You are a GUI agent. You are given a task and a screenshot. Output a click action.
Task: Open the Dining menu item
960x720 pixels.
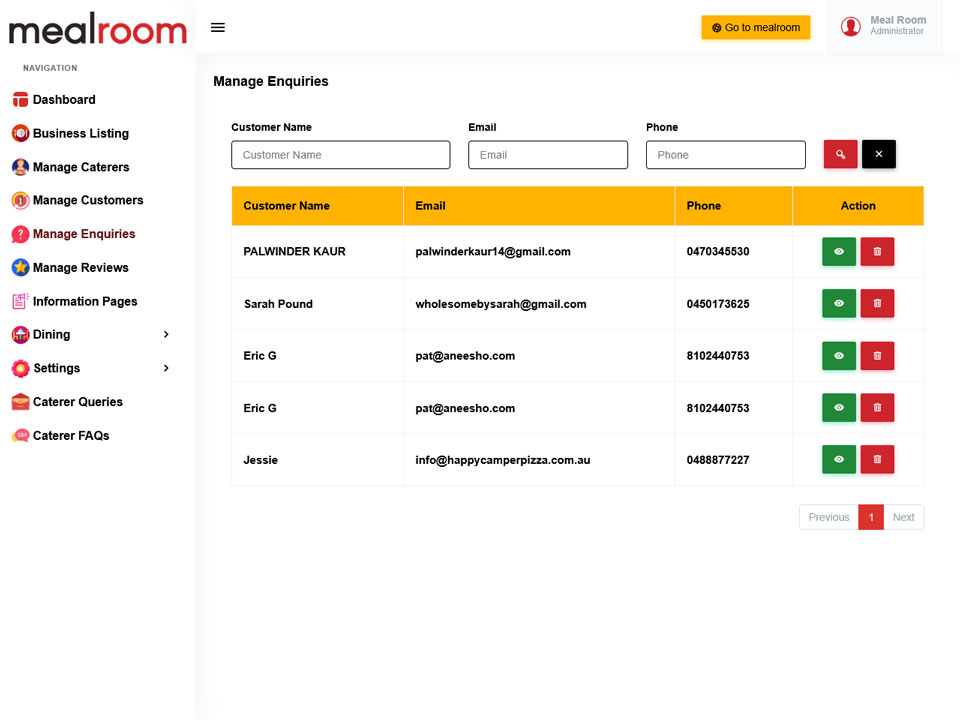click(x=51, y=334)
